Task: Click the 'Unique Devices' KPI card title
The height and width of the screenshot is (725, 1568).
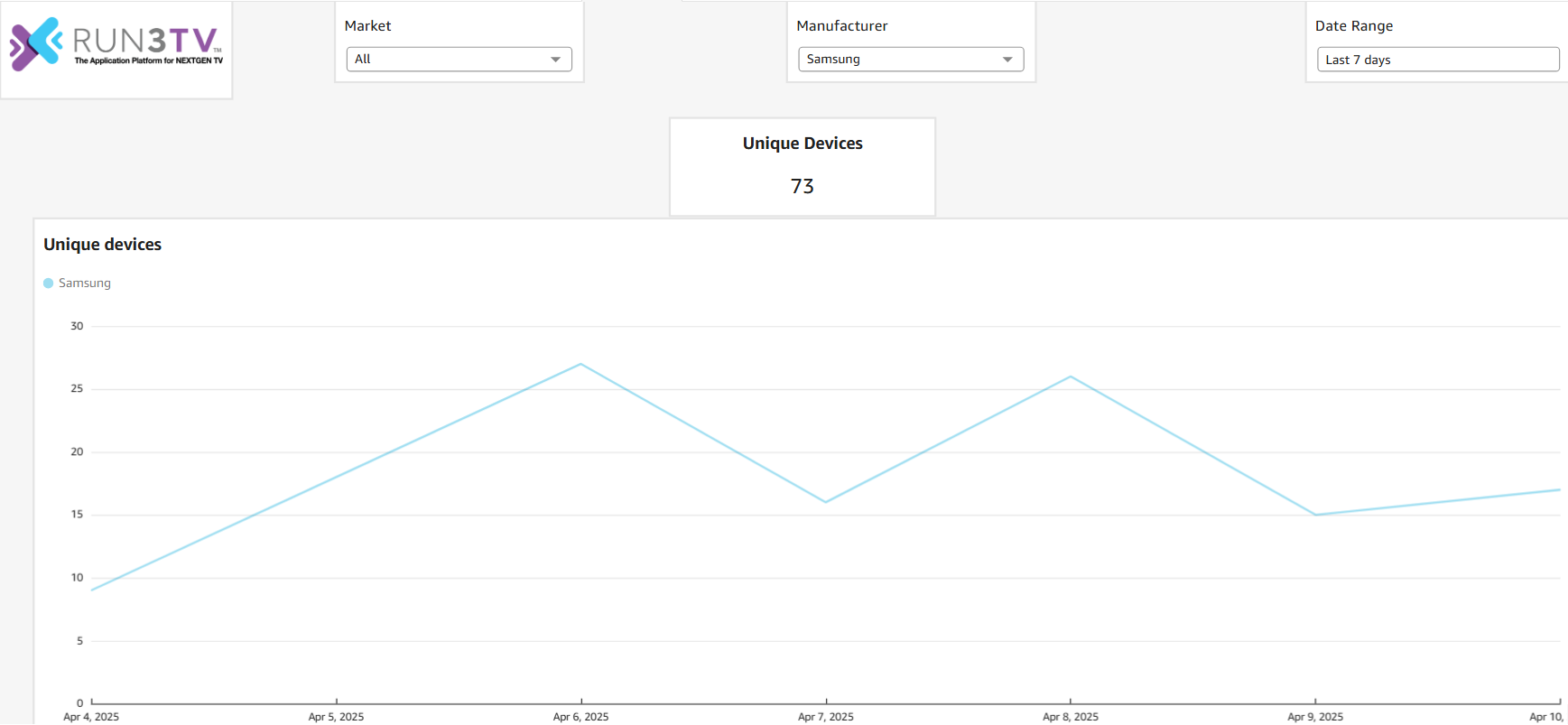Action: tap(802, 144)
